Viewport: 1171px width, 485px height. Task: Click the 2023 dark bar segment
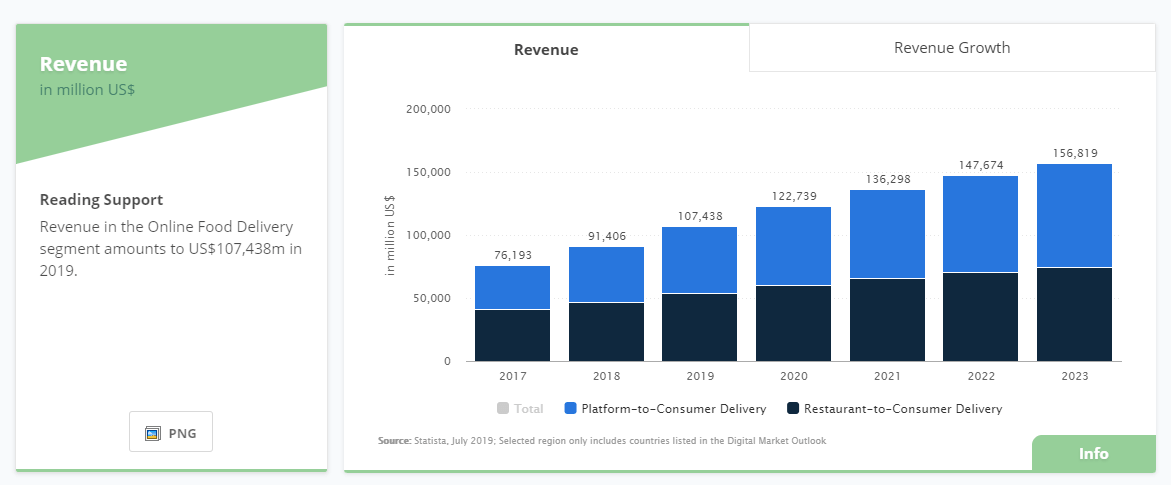point(1075,315)
